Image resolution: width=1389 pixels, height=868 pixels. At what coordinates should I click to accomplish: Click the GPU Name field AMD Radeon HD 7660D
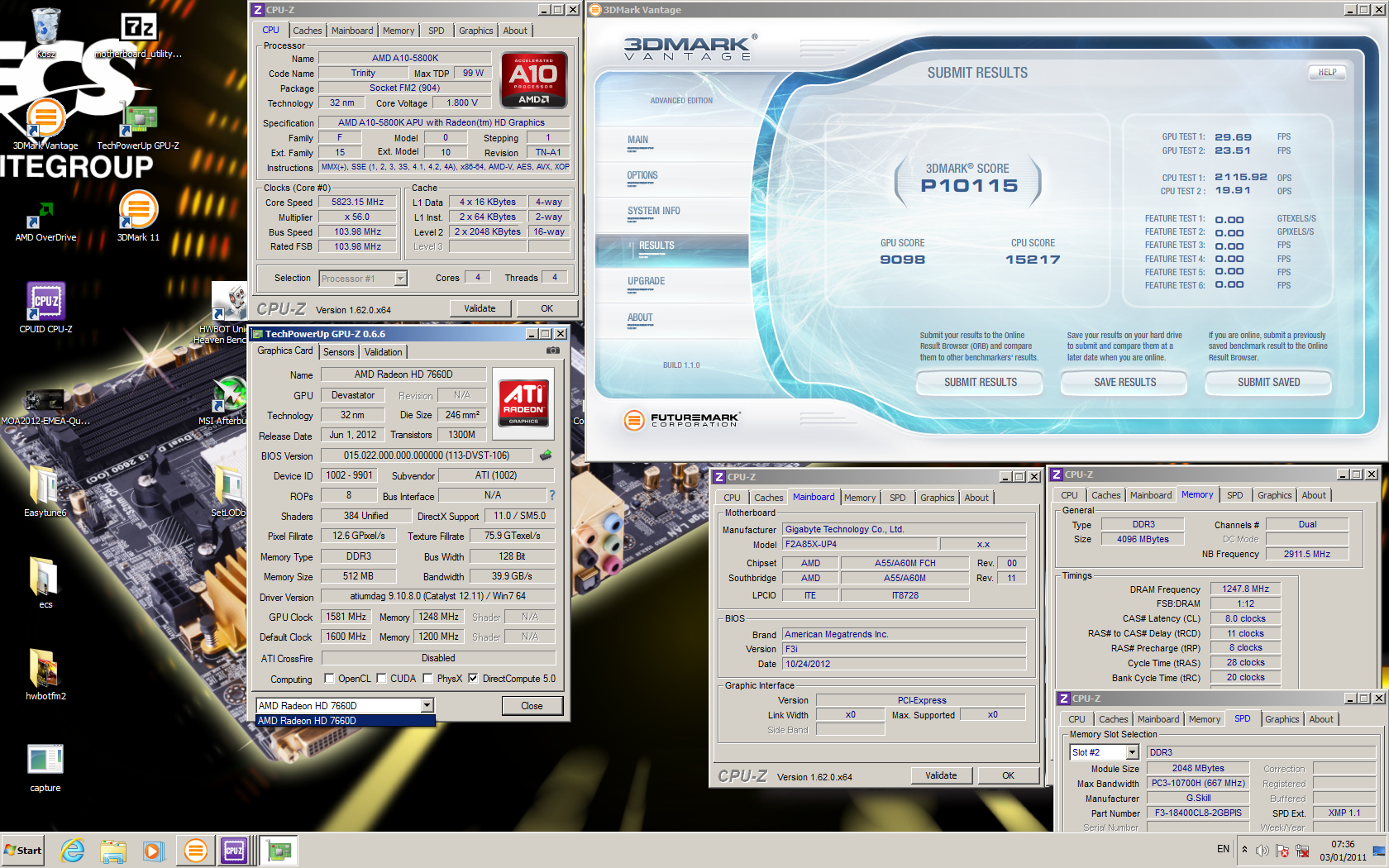(x=403, y=374)
